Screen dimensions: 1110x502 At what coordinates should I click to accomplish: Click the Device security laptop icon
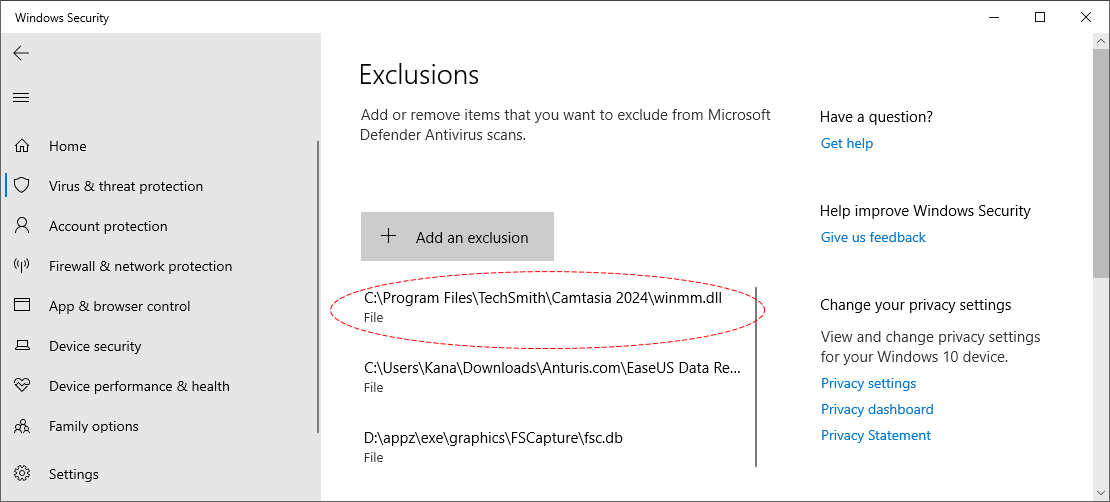click(22, 346)
